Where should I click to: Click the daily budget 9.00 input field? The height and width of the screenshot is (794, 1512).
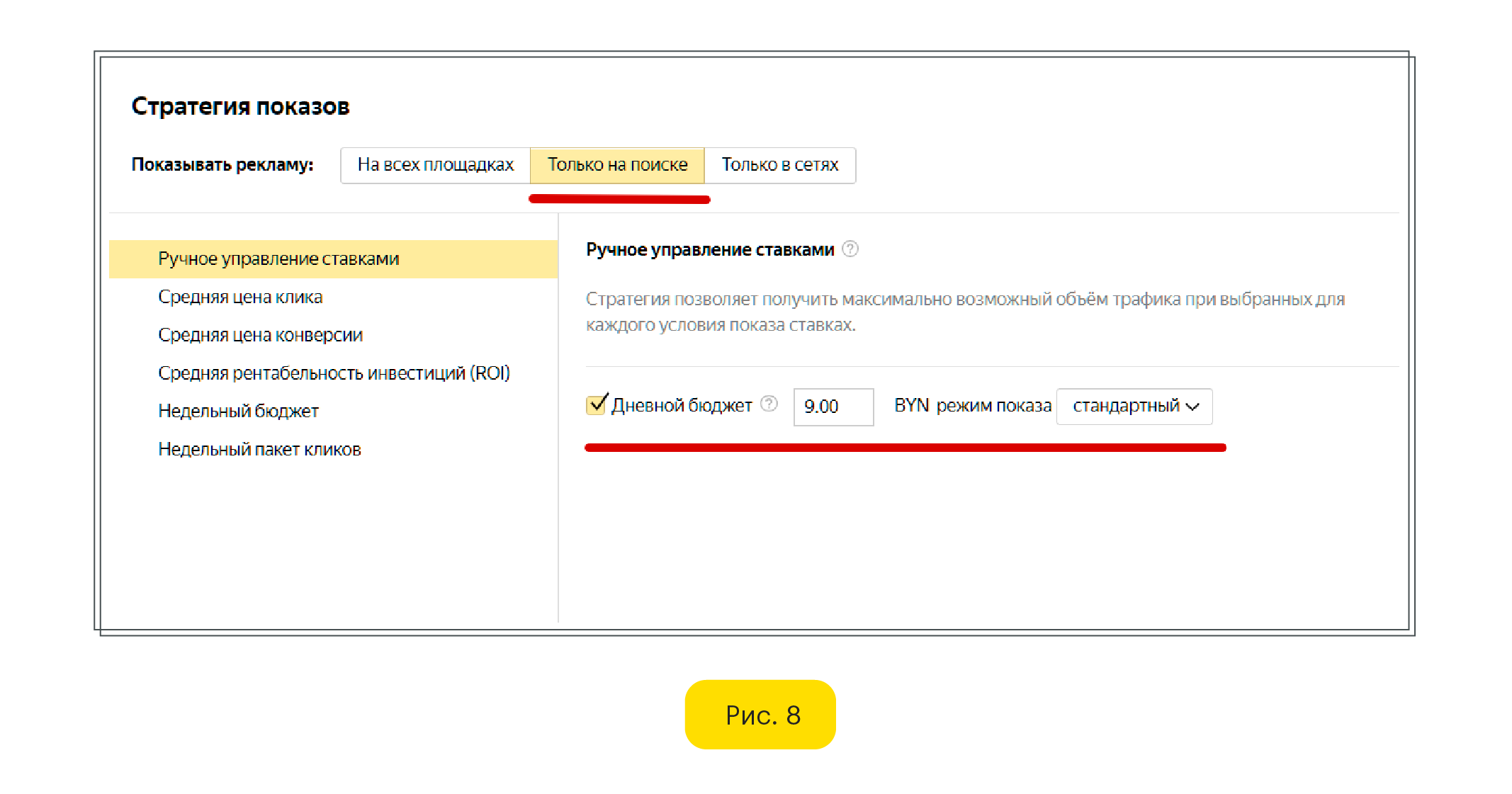[833, 407]
